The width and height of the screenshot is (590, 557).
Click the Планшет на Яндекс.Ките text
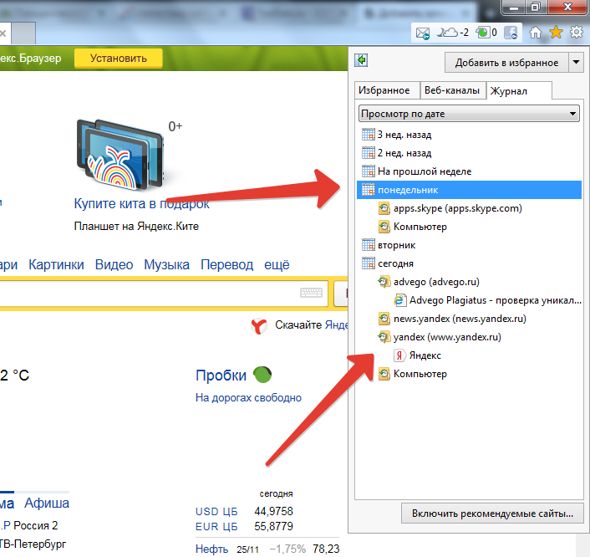(136, 226)
